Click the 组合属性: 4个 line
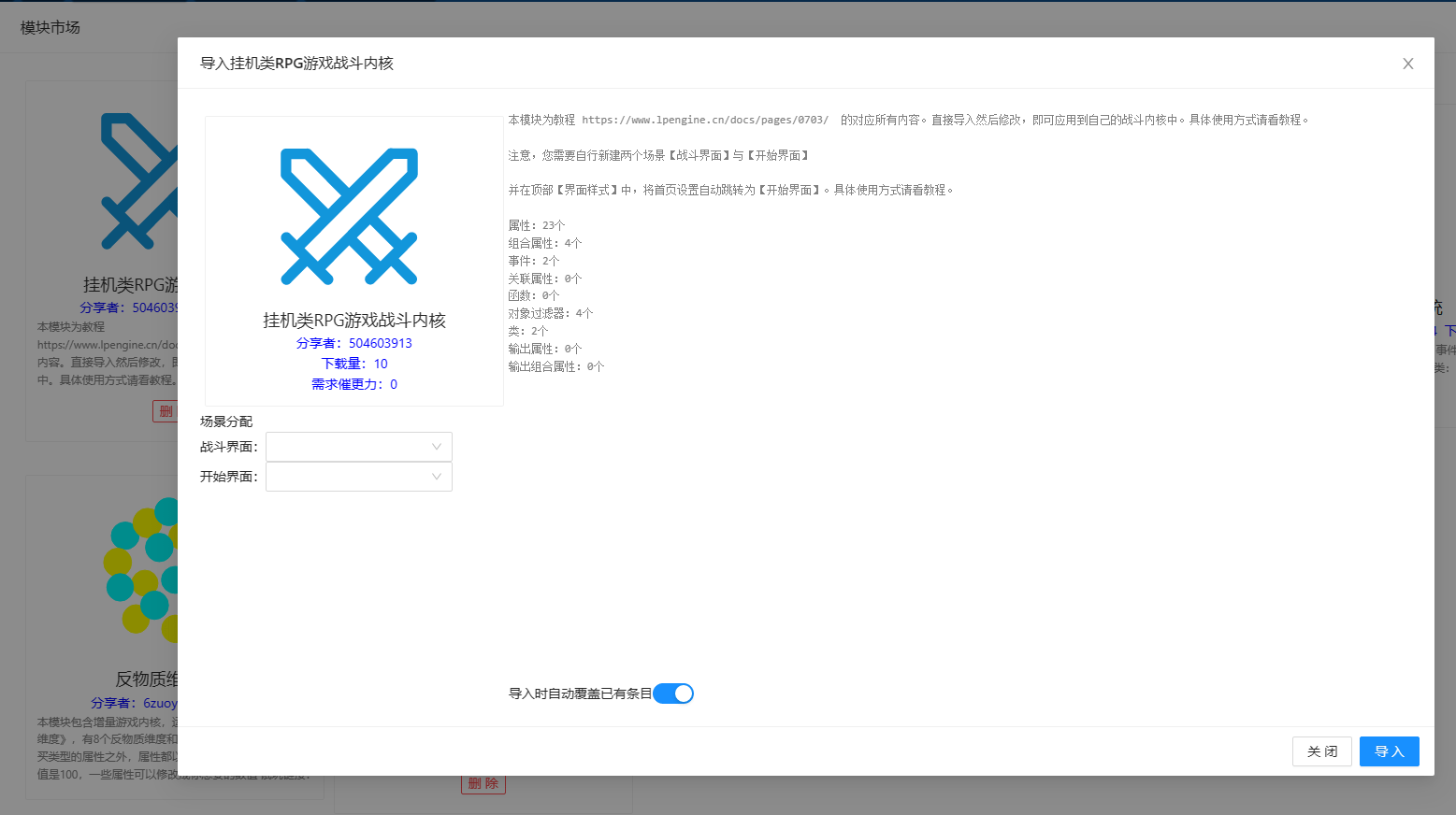This screenshot has height=815, width=1456. 545,243
